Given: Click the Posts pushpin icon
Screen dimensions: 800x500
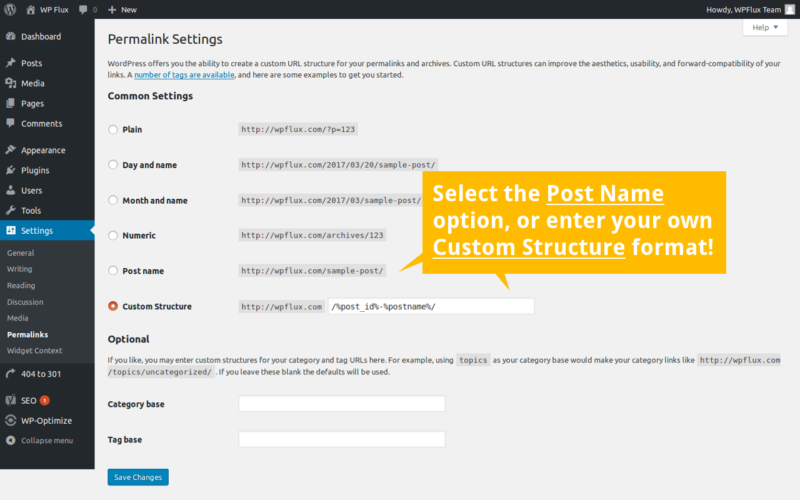Looking at the screenshot, I should point(10,63).
